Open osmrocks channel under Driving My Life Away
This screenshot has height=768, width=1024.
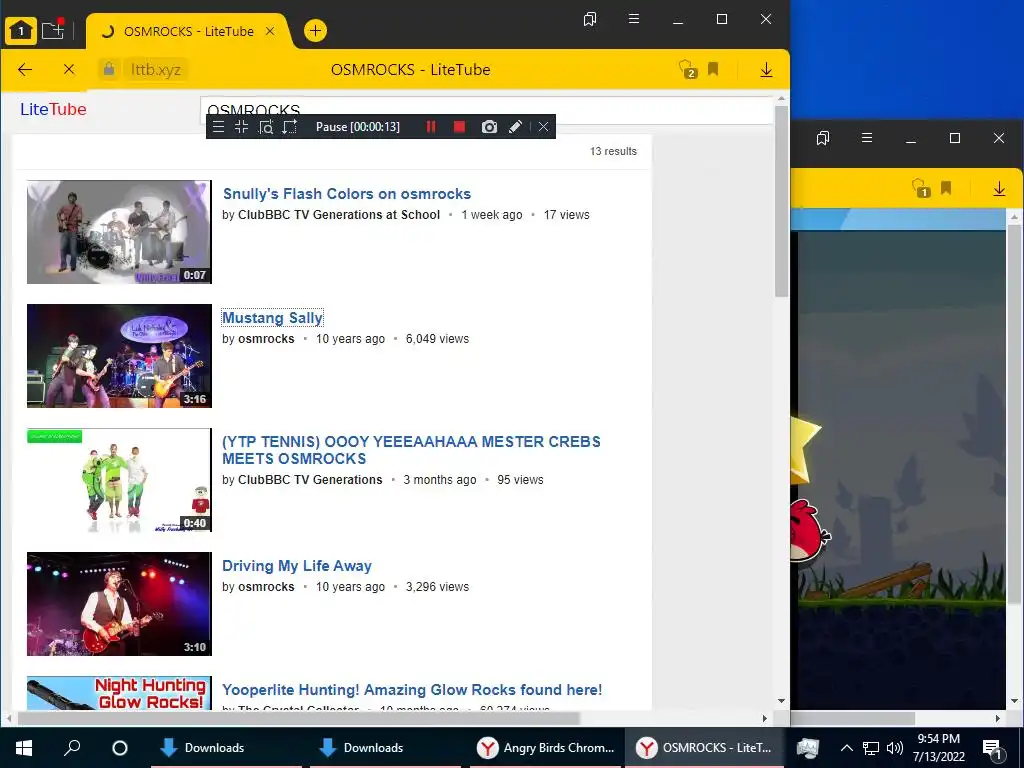[x=266, y=587]
